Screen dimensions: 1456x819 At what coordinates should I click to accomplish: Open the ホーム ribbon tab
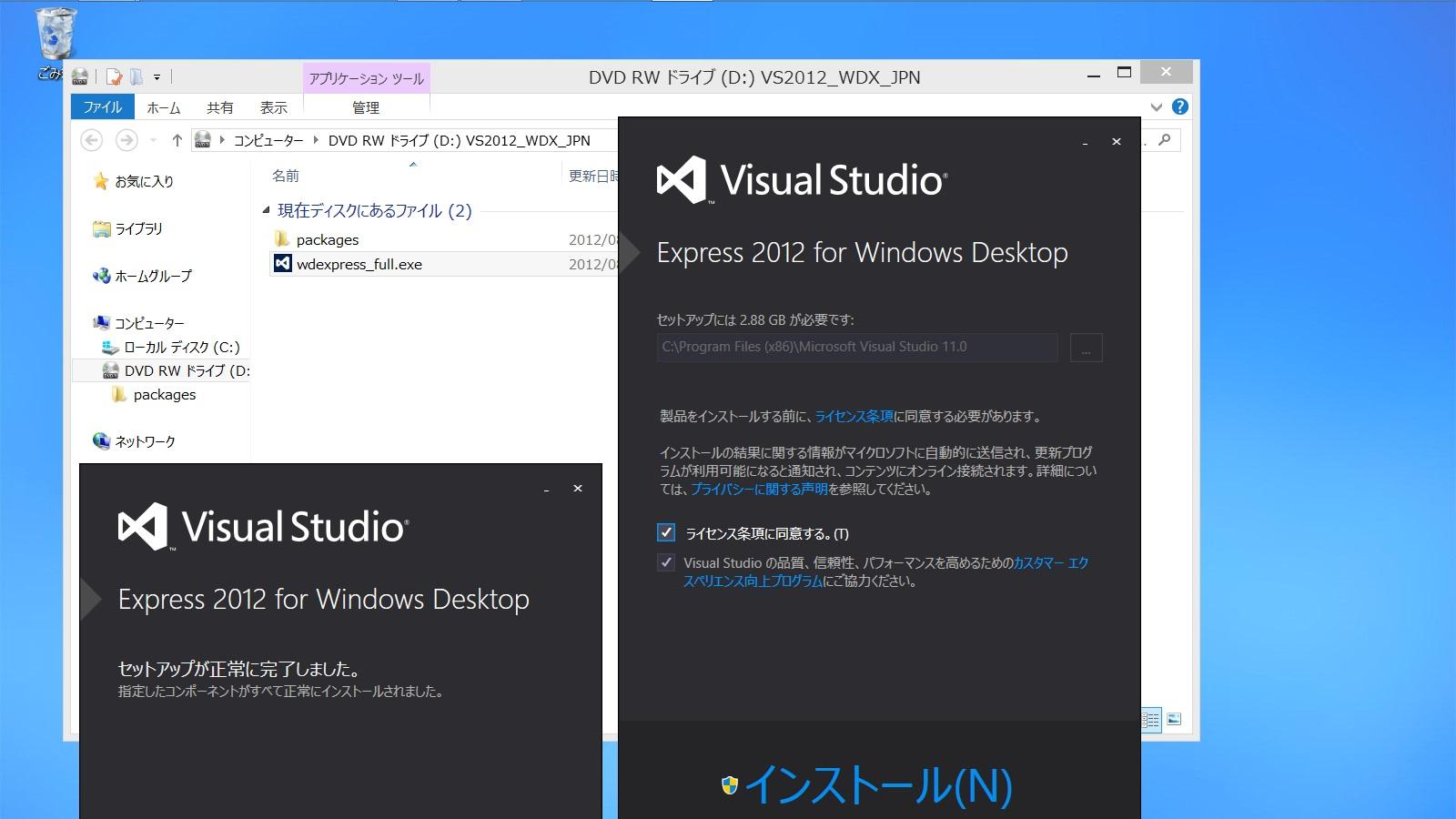[x=164, y=107]
